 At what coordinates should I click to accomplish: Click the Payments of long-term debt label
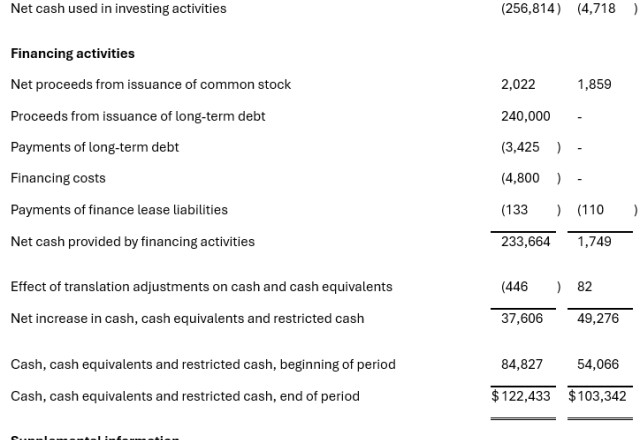click(x=95, y=147)
